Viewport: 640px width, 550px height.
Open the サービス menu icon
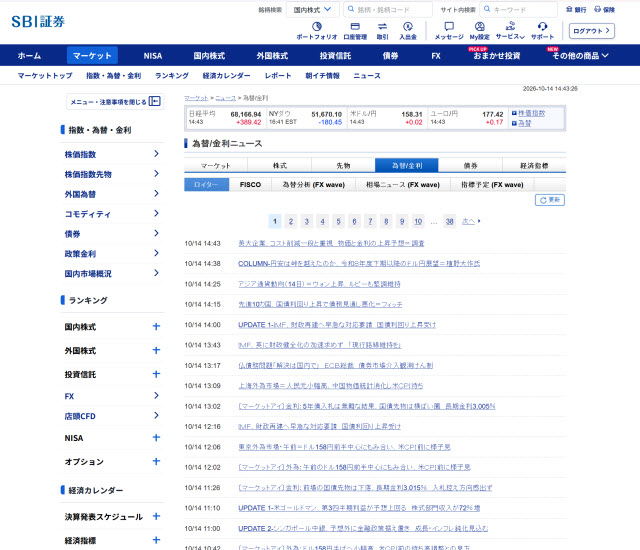510,31
